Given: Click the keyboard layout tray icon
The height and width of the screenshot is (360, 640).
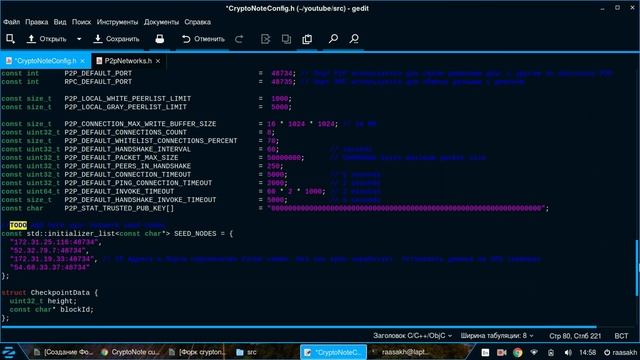Looking at the screenshot, I should [485, 352].
